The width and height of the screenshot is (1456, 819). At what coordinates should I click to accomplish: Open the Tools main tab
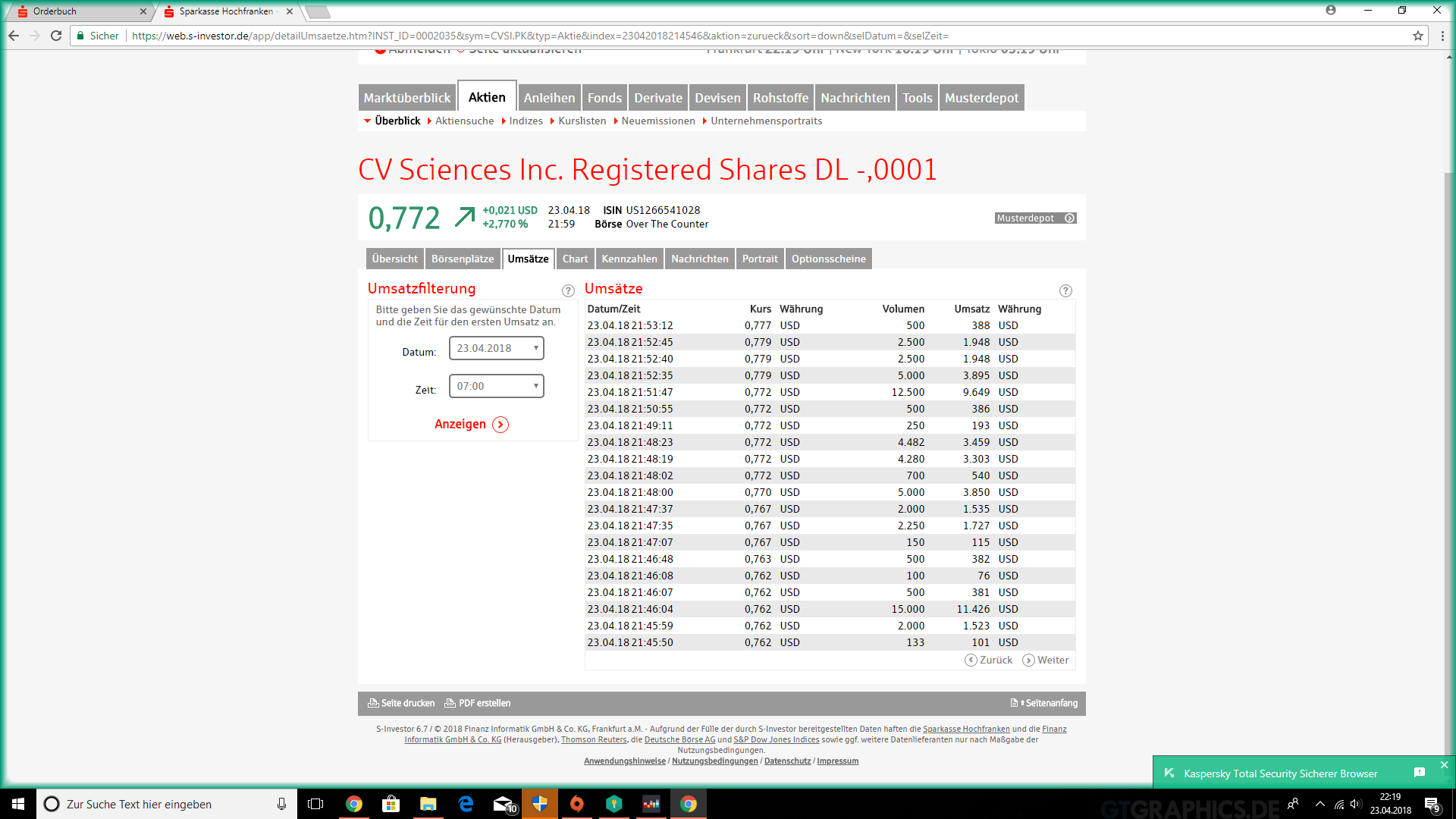pyautogui.click(x=918, y=98)
